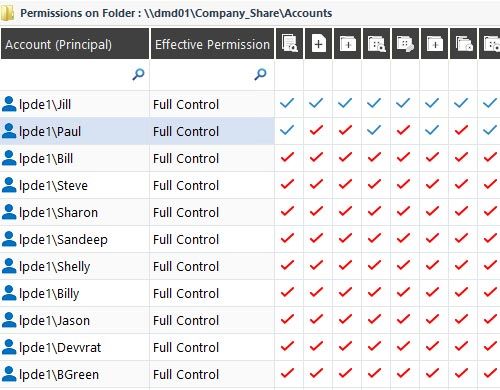Click the magnifier in the Account filter
Screen dimensions: 500x390
pyautogui.click(x=138, y=74)
